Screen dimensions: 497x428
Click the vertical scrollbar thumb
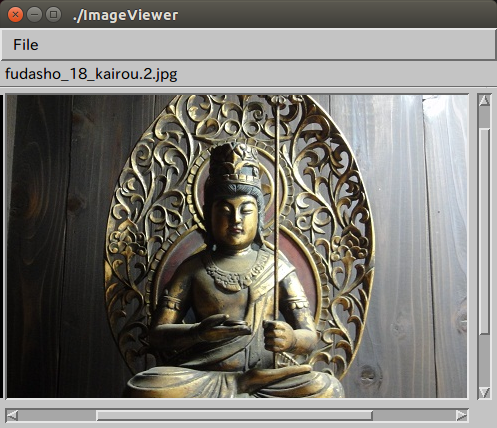click(x=484, y=231)
